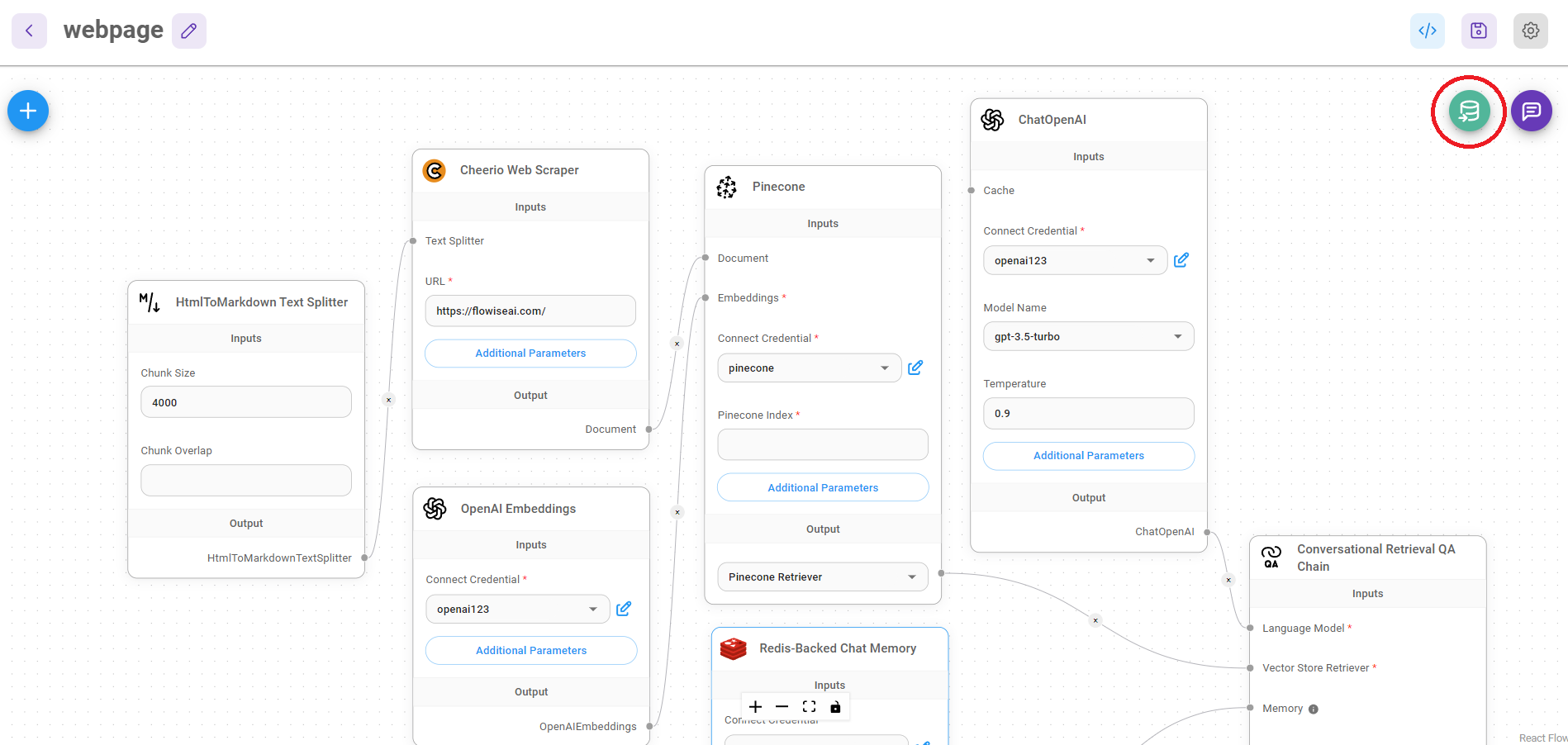Click the green database upsert icon

(1469, 111)
